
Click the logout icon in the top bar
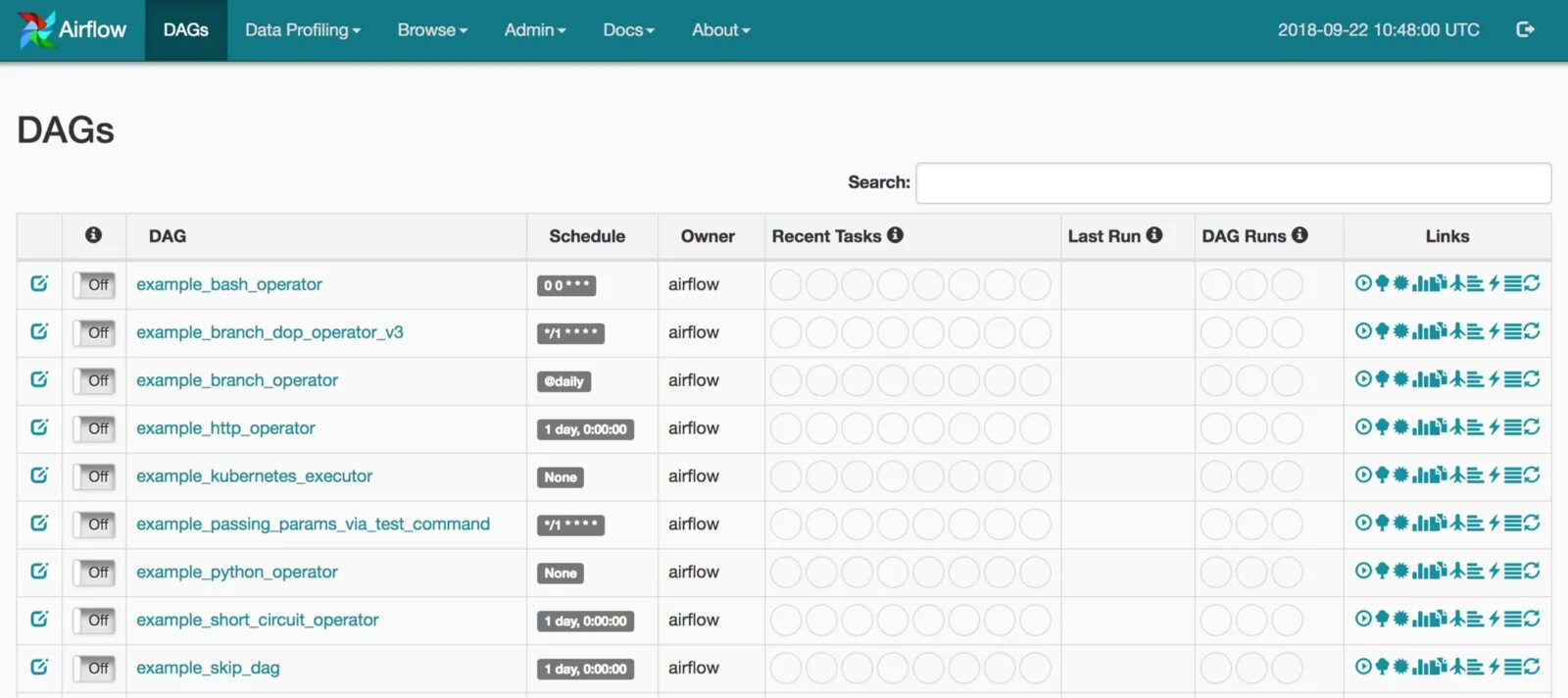pyautogui.click(x=1525, y=29)
